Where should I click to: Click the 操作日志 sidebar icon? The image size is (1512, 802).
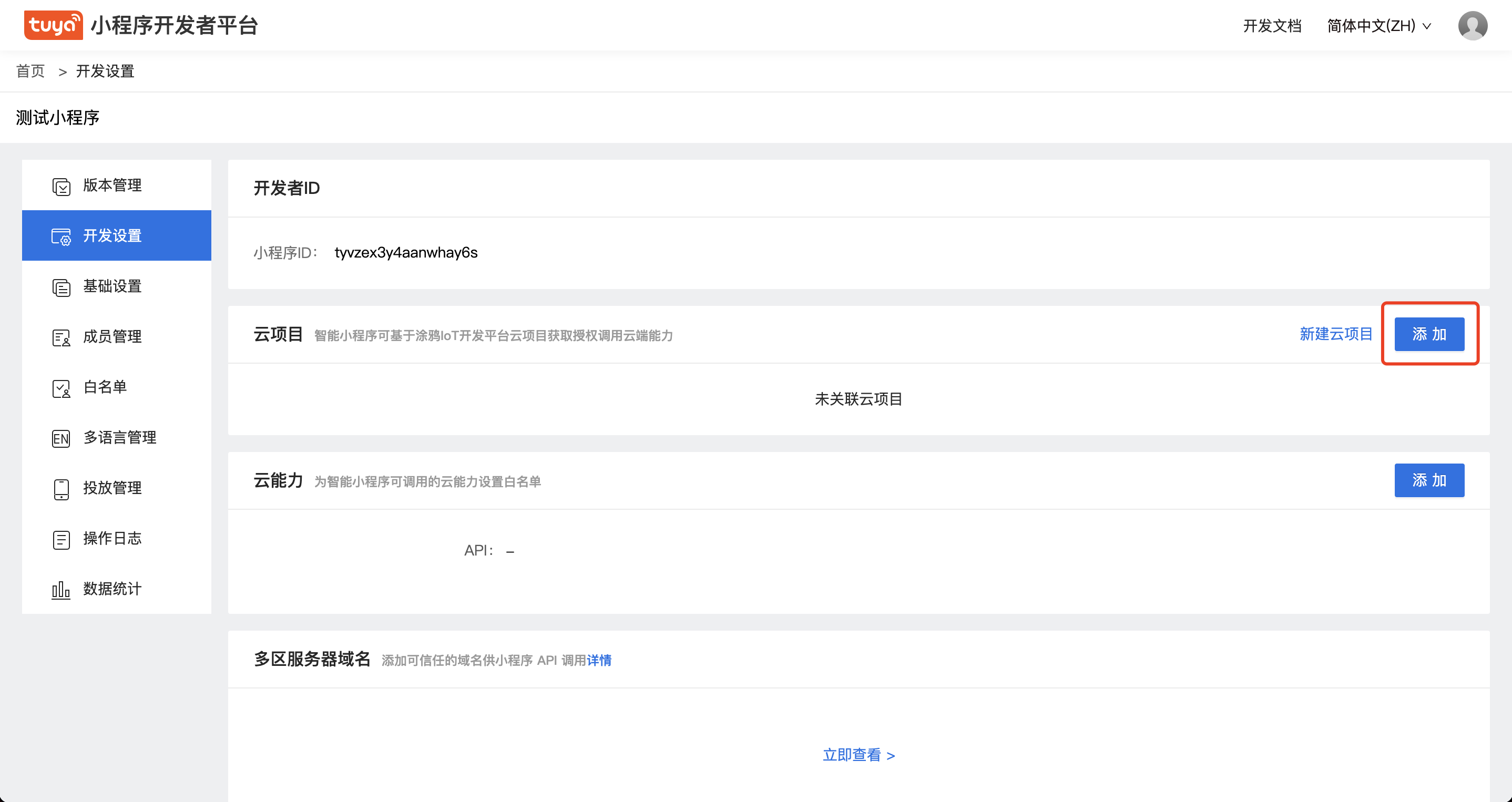(x=61, y=539)
